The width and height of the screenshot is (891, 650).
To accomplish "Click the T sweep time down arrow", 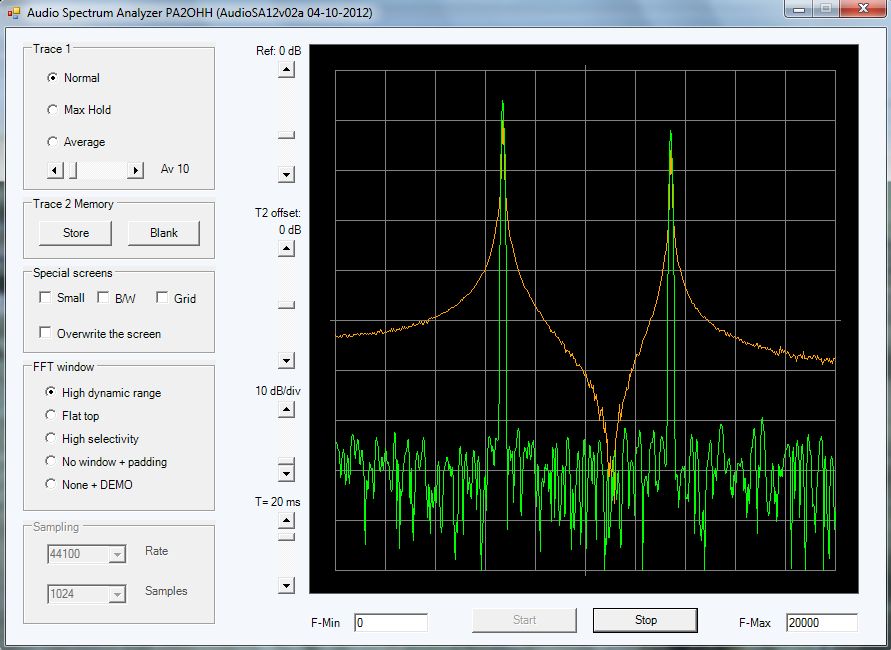I will tap(287, 586).
